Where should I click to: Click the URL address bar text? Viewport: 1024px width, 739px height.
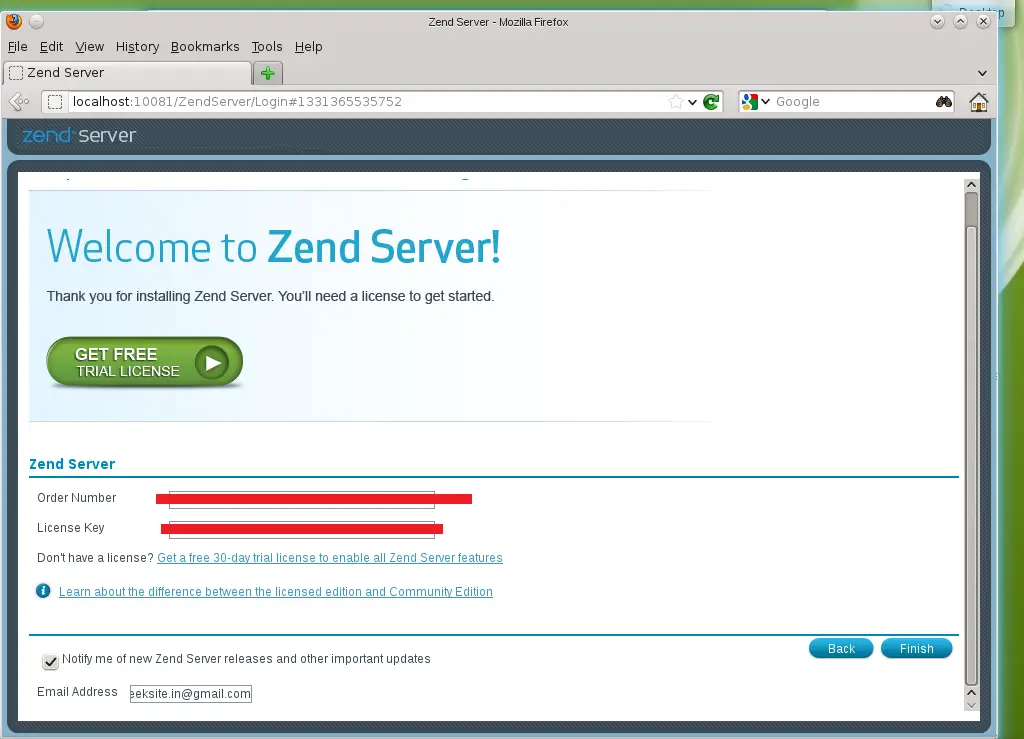(237, 102)
